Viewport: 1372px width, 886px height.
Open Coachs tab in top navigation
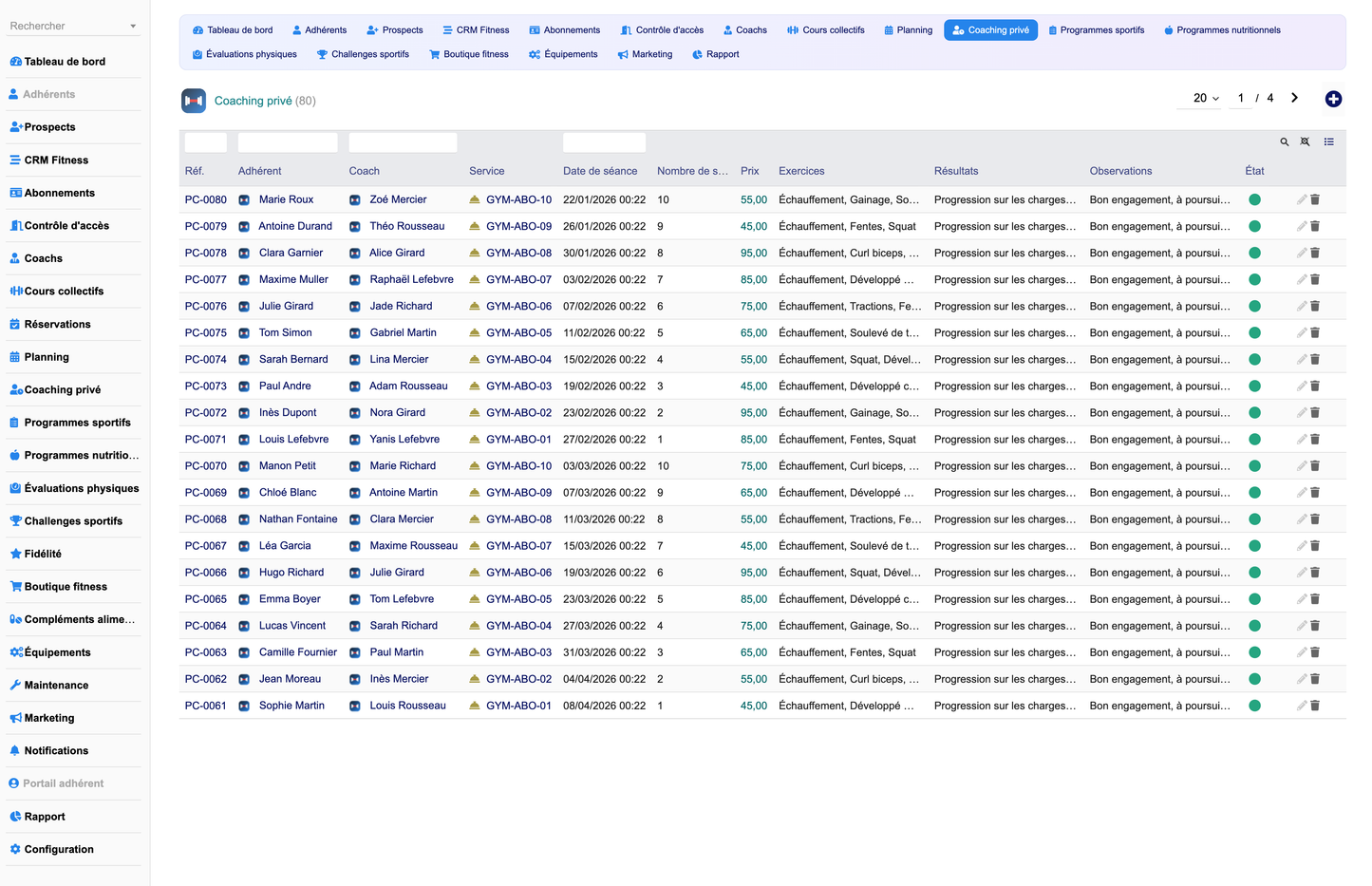745,30
